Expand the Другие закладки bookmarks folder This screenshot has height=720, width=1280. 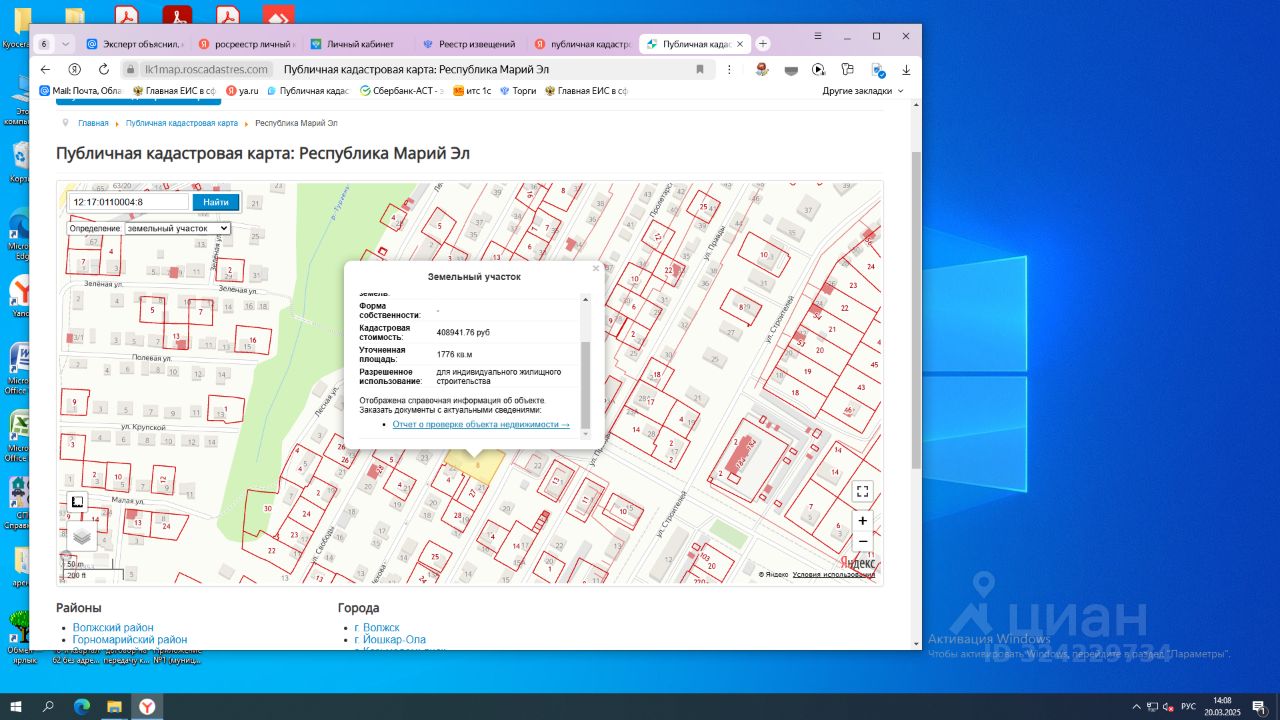(x=863, y=91)
